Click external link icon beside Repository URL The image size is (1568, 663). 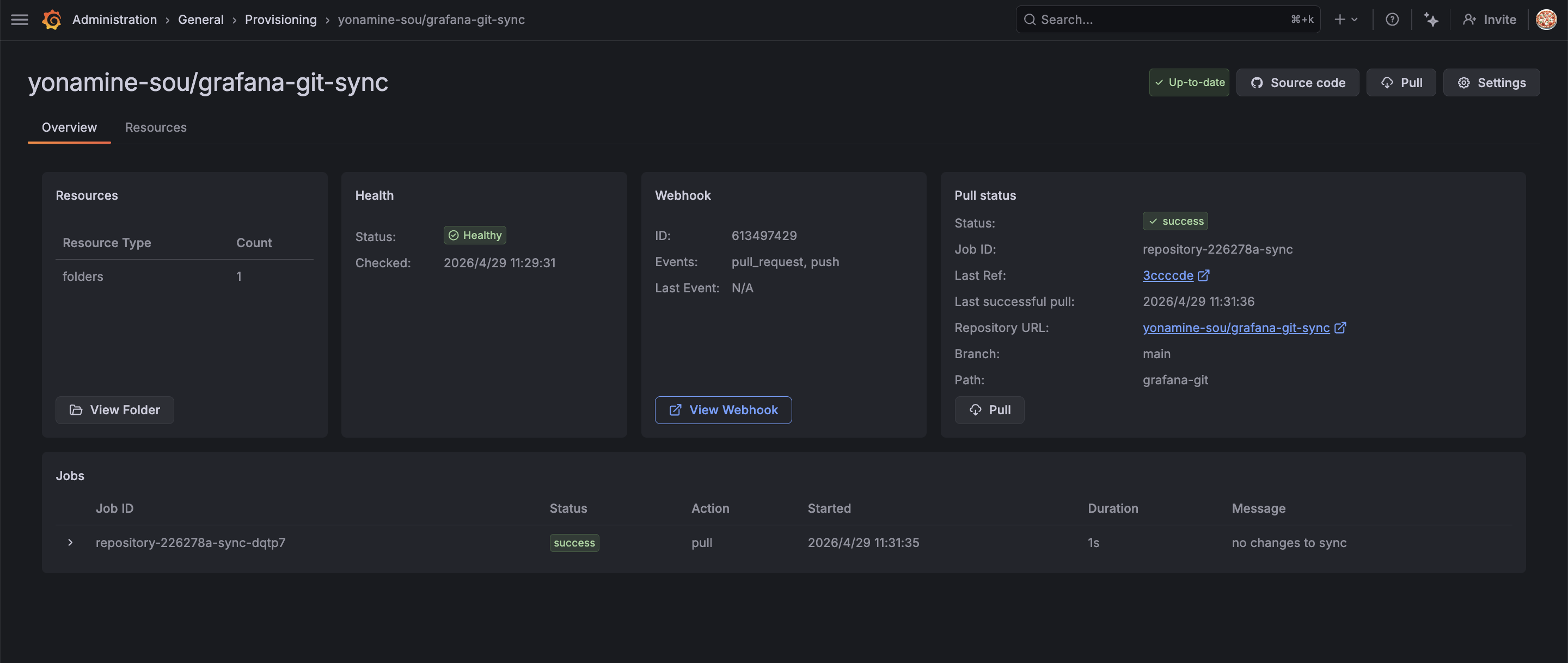pyautogui.click(x=1340, y=328)
